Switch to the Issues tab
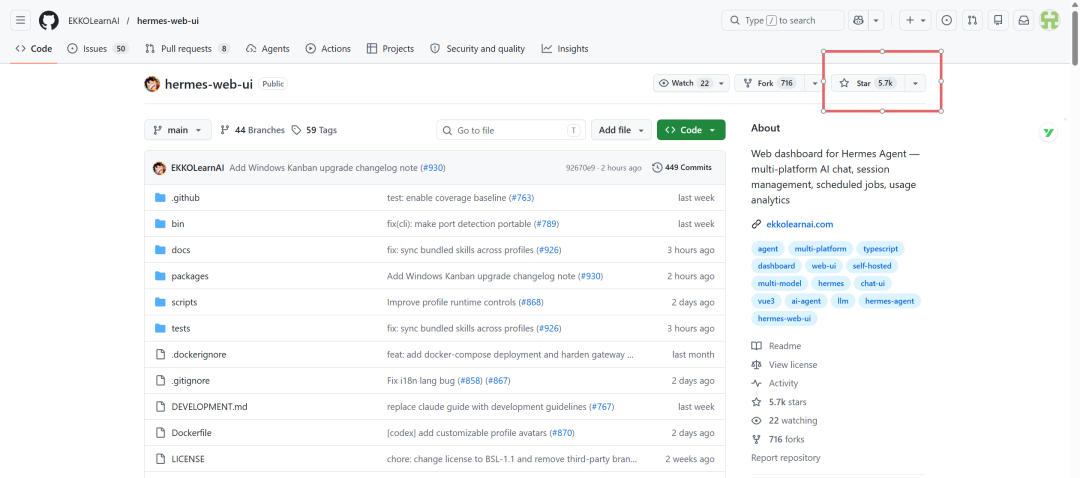 98,49
